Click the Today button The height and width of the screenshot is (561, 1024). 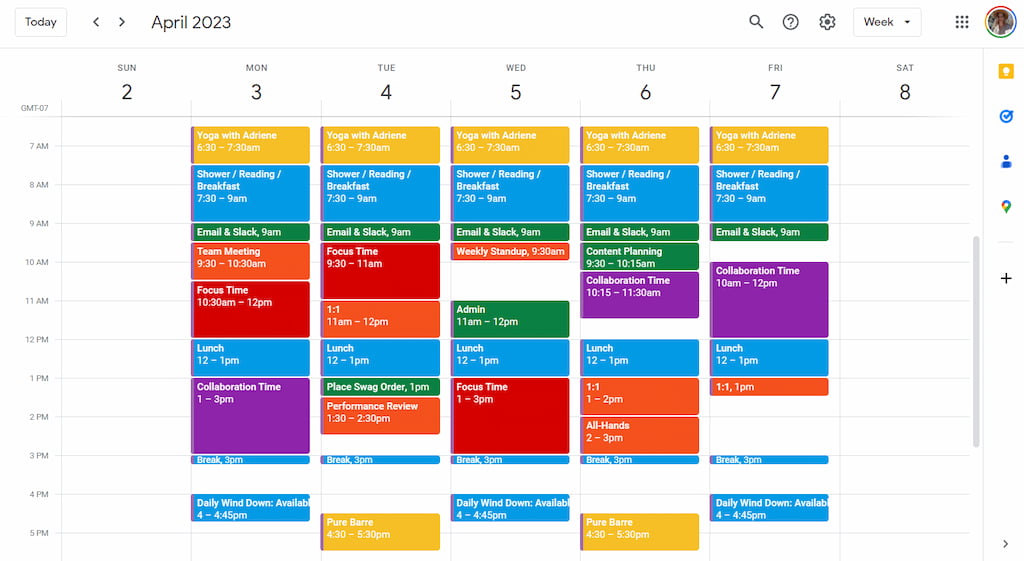pos(41,22)
